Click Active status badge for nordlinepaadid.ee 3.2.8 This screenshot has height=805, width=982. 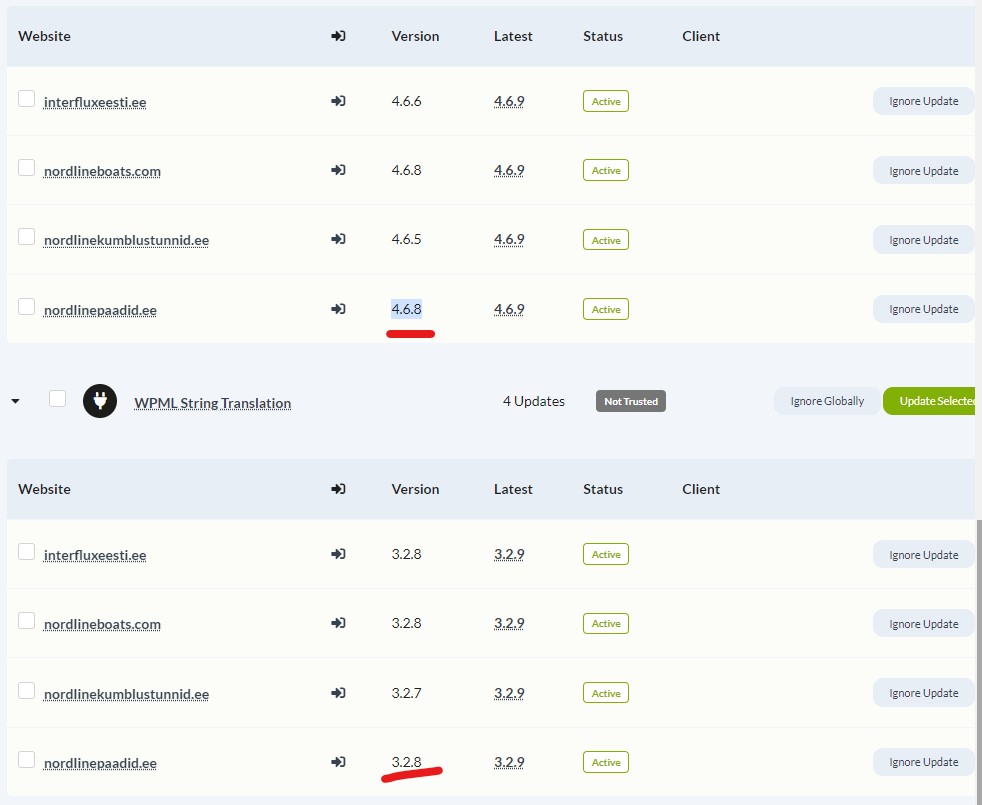tap(606, 762)
